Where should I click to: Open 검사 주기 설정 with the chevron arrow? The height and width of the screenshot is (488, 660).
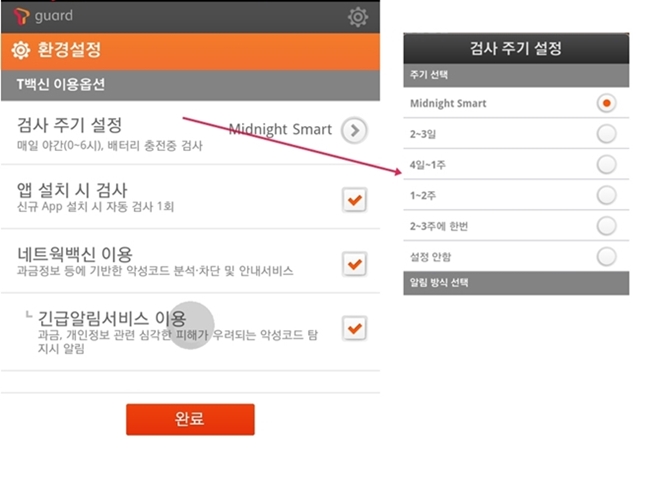(x=354, y=131)
